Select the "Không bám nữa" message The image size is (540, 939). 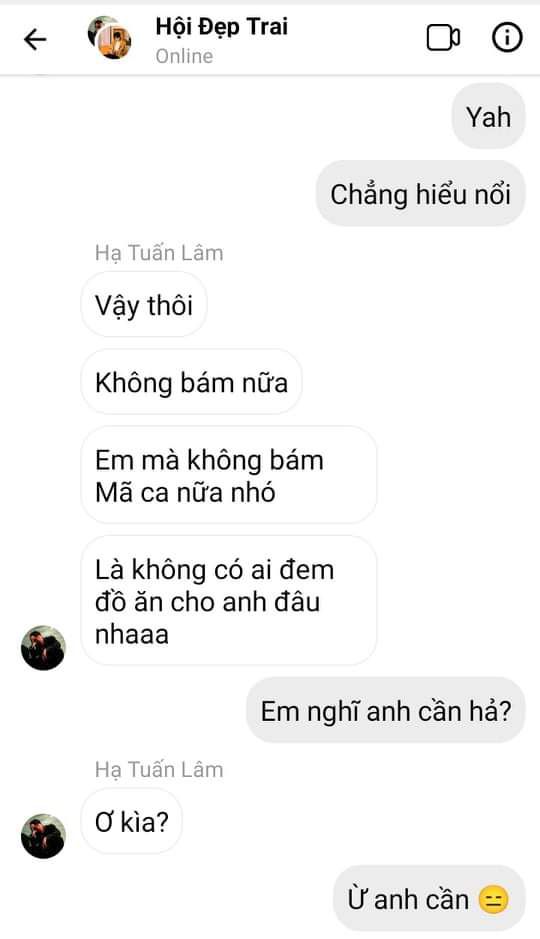pyautogui.click(x=191, y=382)
